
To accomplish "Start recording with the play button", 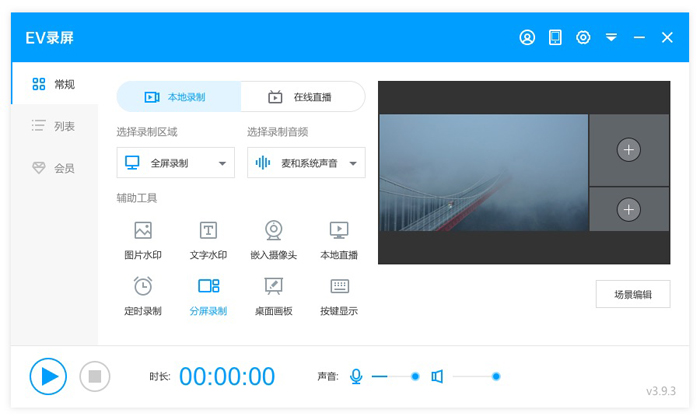I will [x=48, y=376].
